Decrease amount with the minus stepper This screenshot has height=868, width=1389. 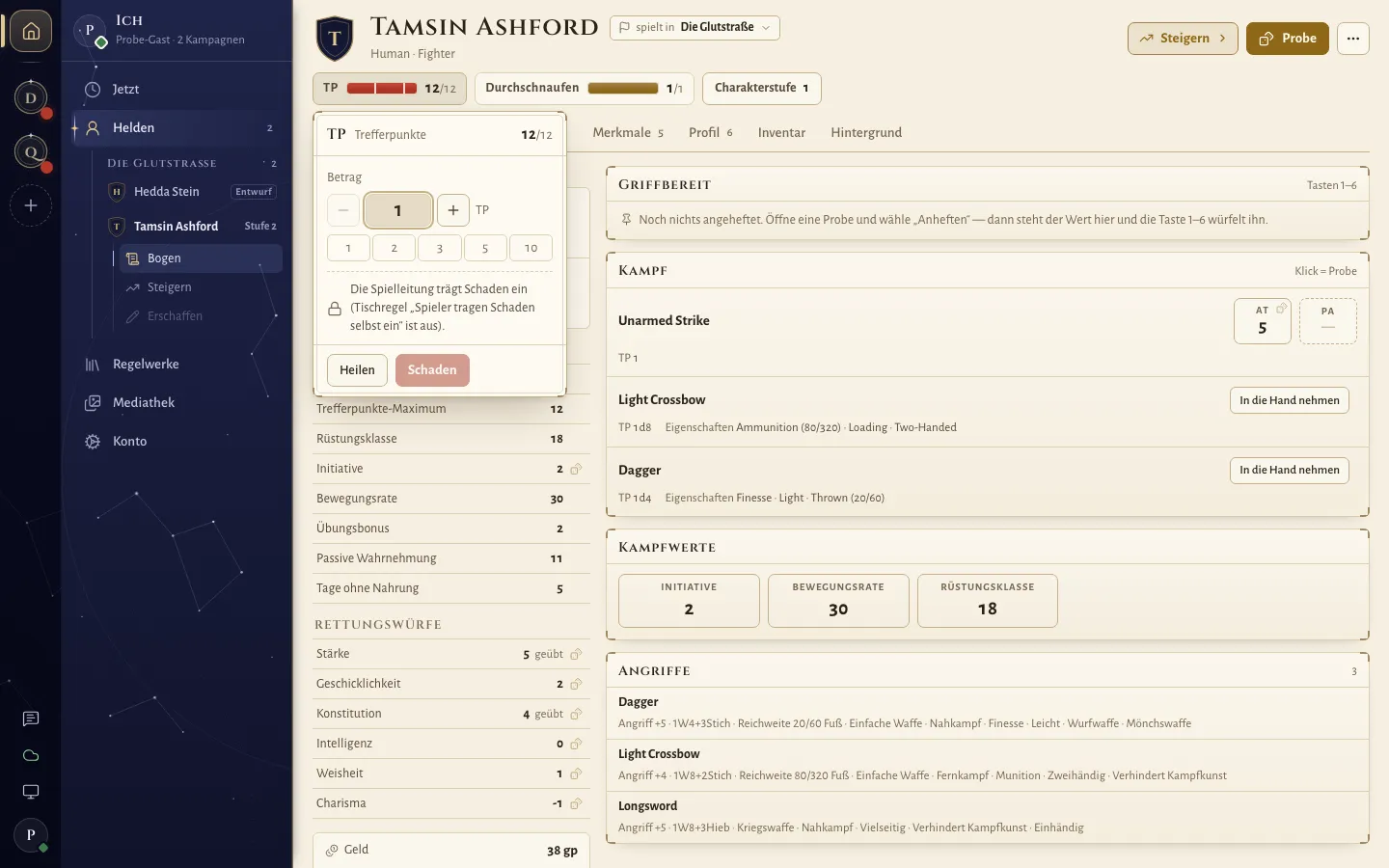[343, 210]
